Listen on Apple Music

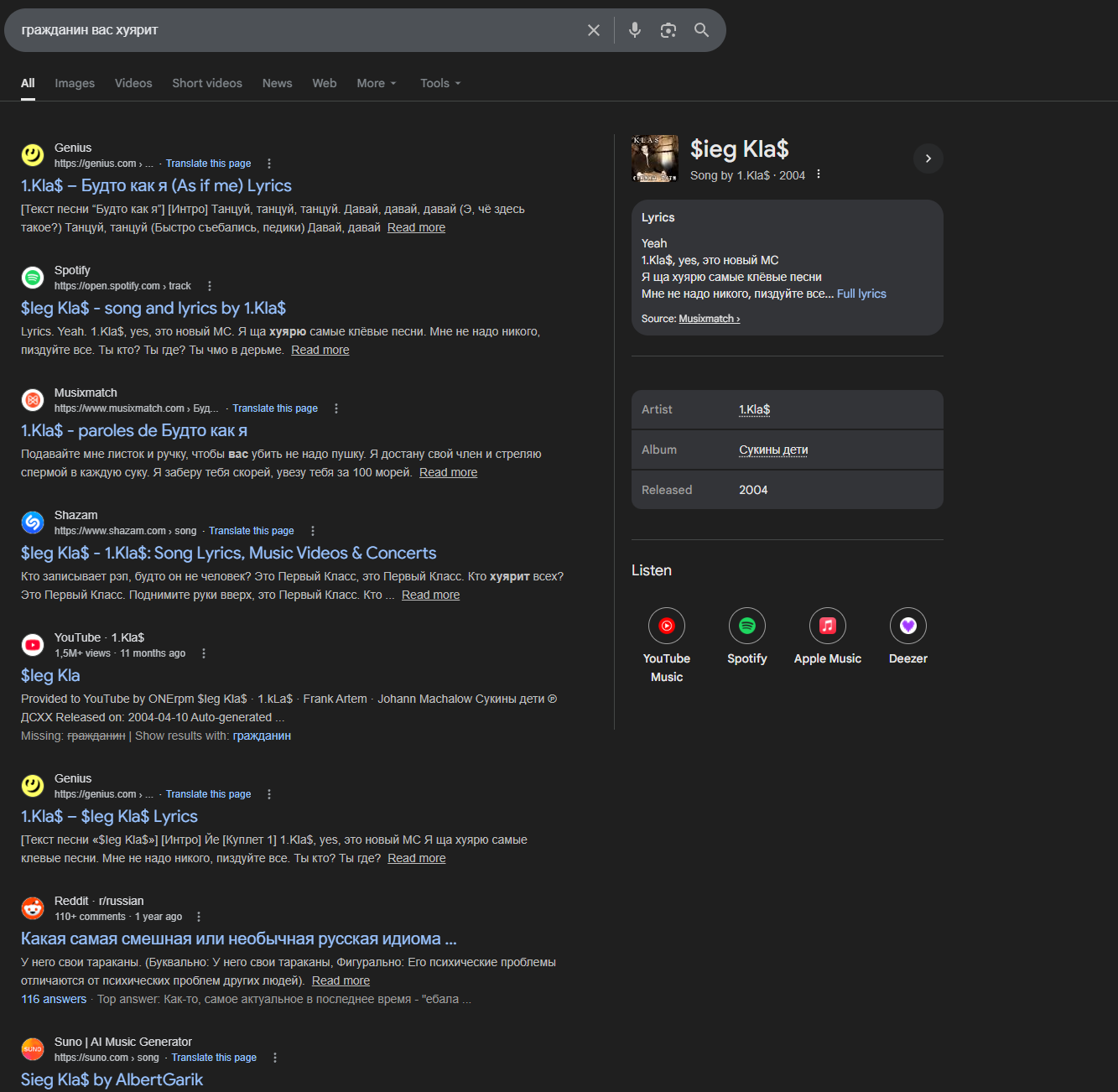coord(828,637)
